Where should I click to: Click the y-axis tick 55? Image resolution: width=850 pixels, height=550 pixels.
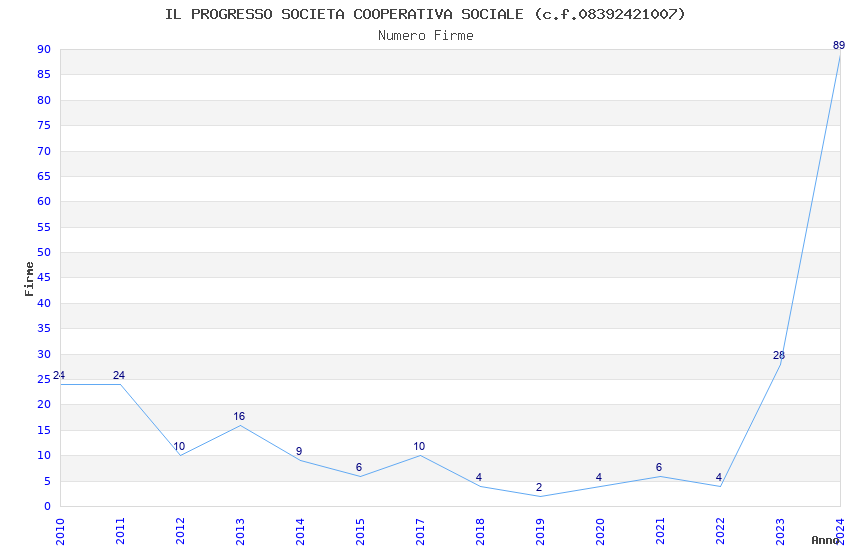44,227
